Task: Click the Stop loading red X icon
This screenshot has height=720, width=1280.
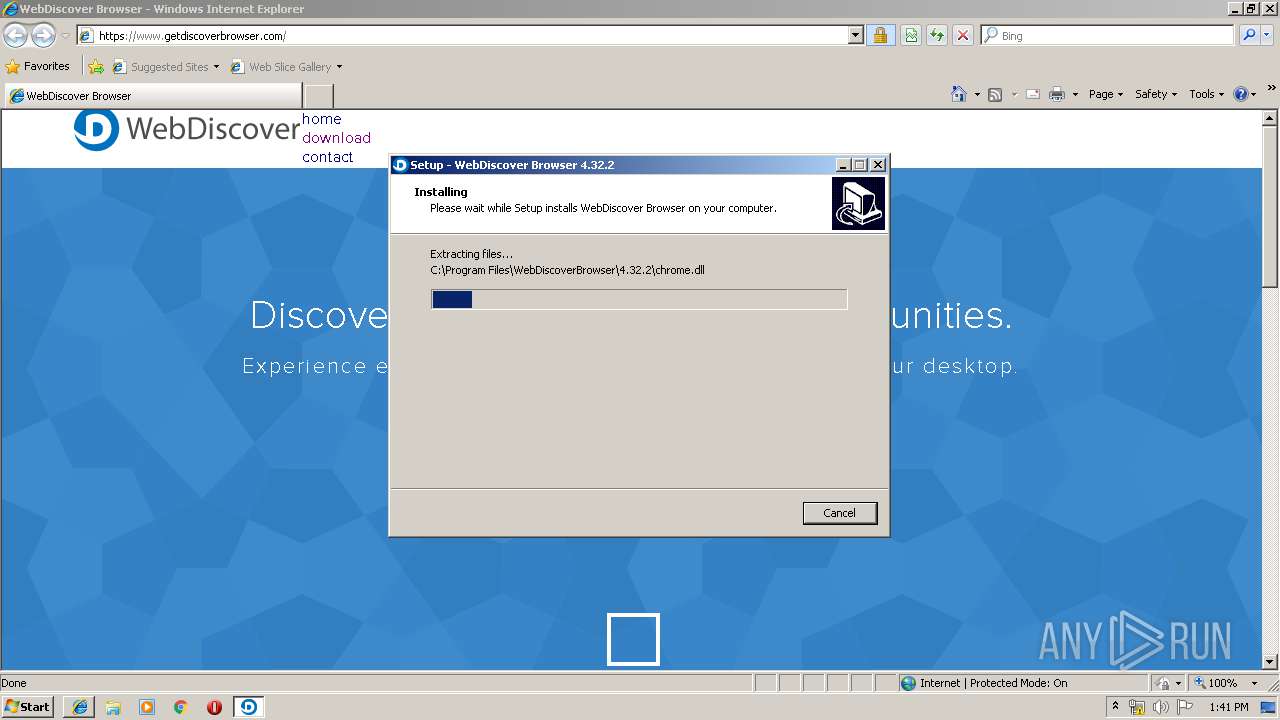Action: point(963,36)
